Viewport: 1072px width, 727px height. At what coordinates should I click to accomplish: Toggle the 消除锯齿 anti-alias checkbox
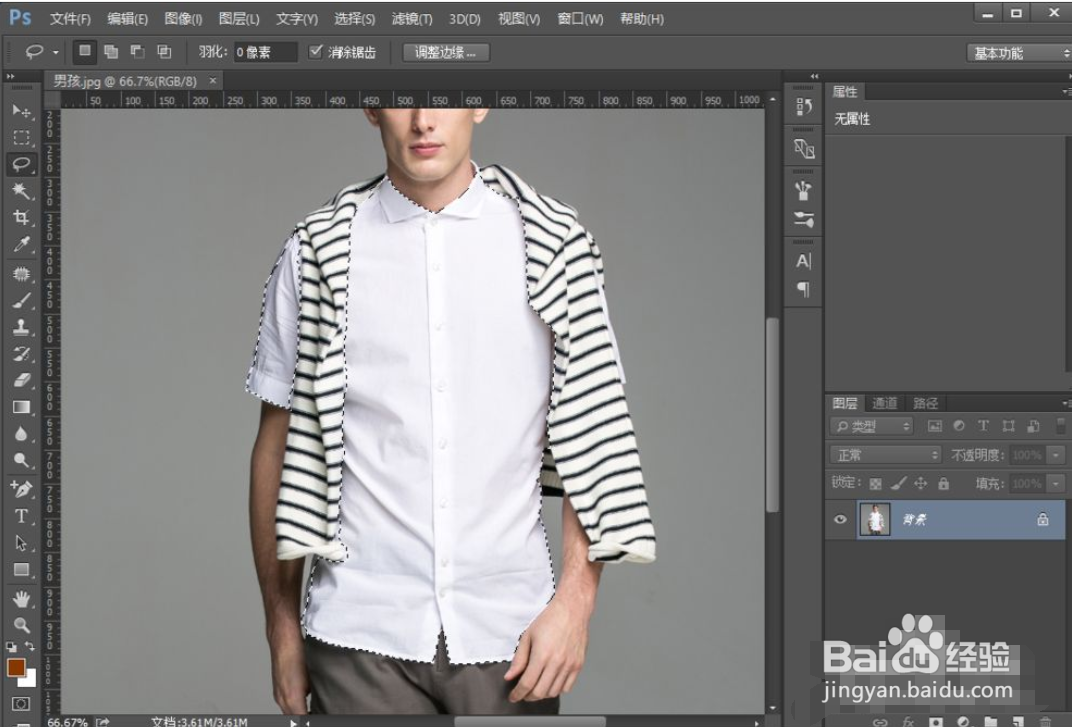tap(315, 51)
